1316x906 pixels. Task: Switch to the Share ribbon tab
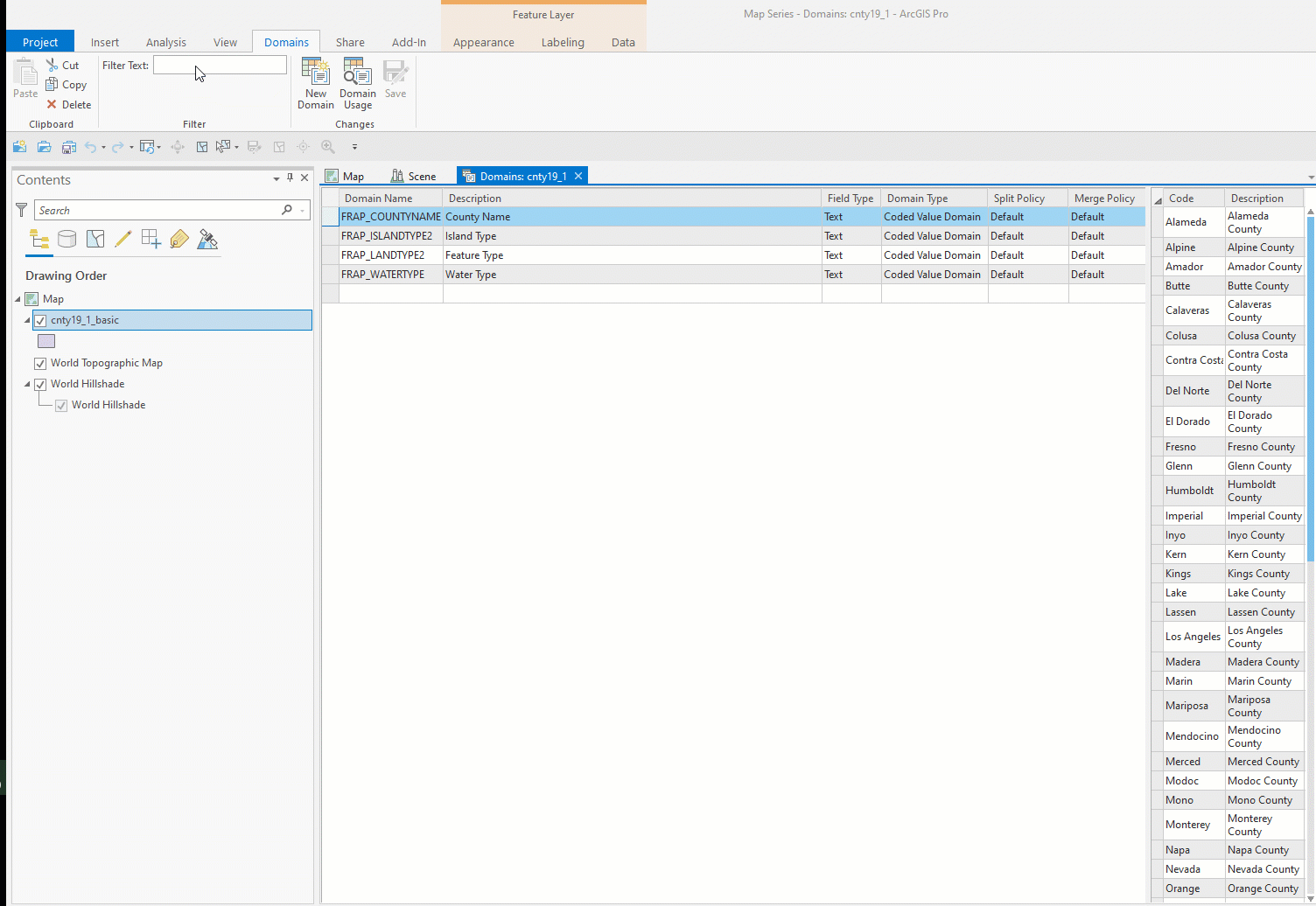pyautogui.click(x=350, y=42)
